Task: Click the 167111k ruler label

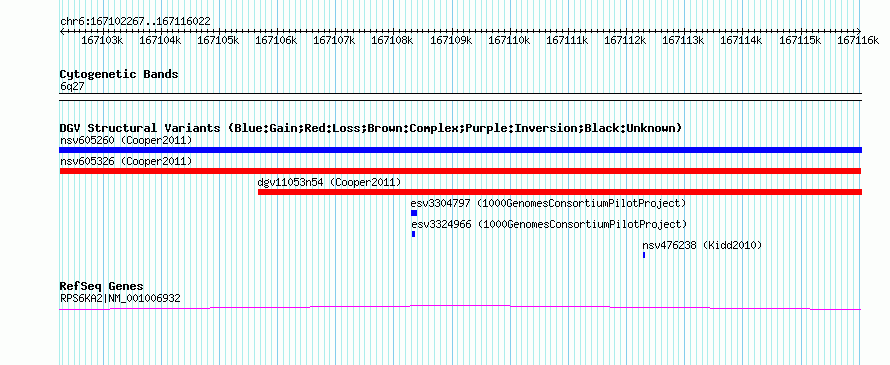Action: 567,40
